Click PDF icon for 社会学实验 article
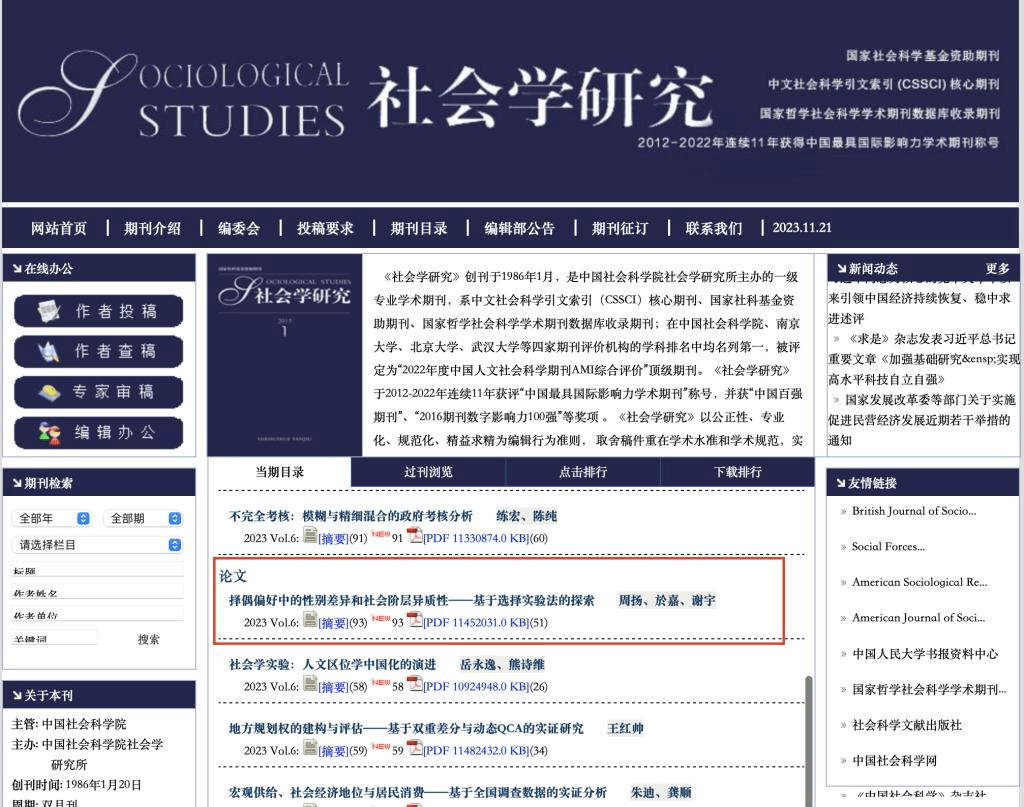1024x807 pixels. coord(414,685)
